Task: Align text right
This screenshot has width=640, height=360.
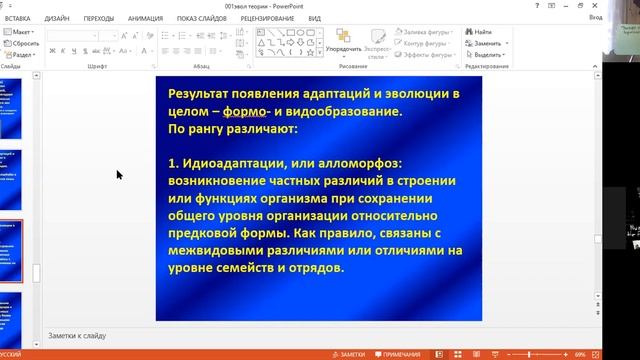Action: tap(187, 51)
